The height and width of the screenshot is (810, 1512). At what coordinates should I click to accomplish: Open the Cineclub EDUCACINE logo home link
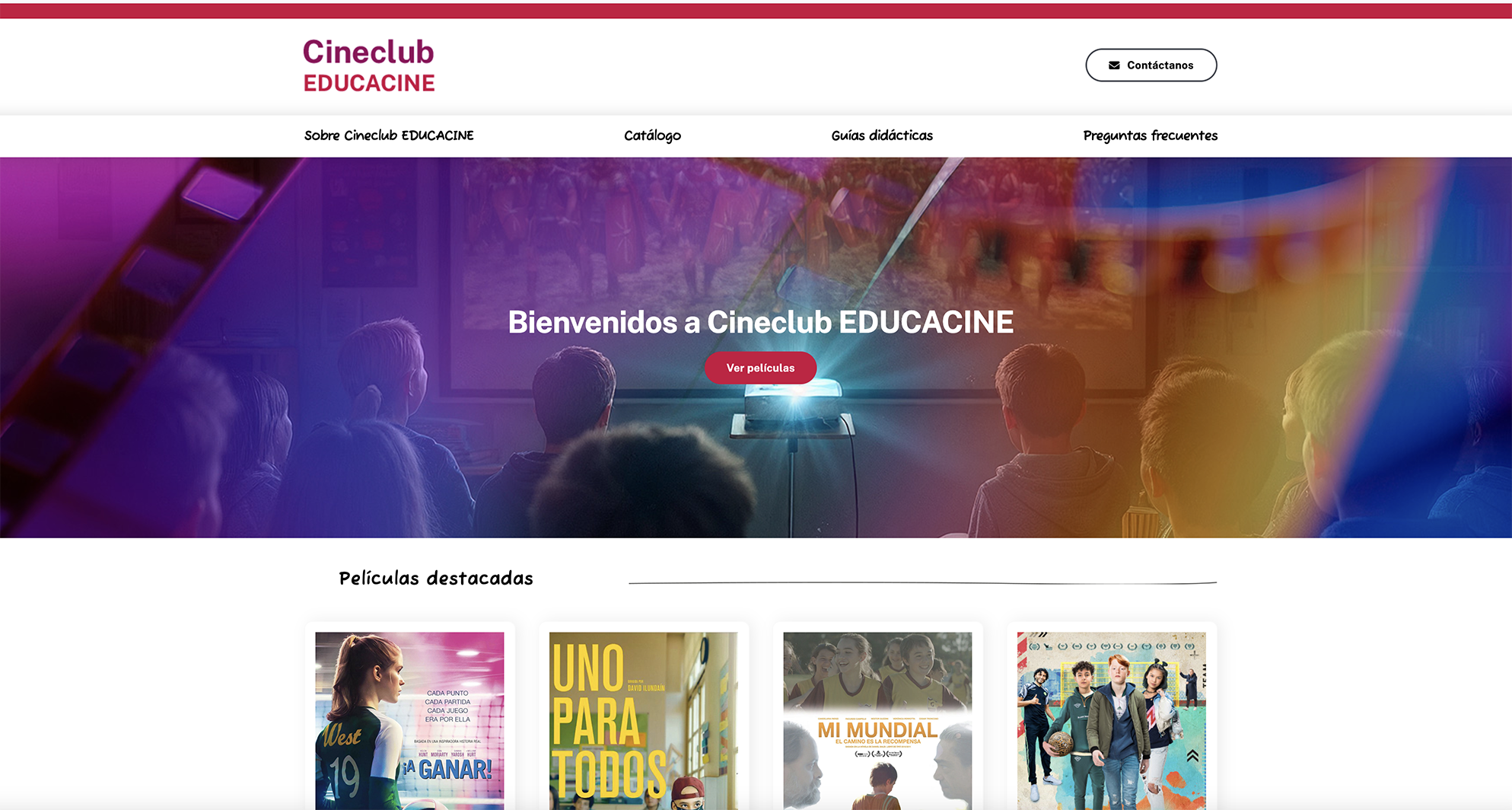click(x=369, y=65)
